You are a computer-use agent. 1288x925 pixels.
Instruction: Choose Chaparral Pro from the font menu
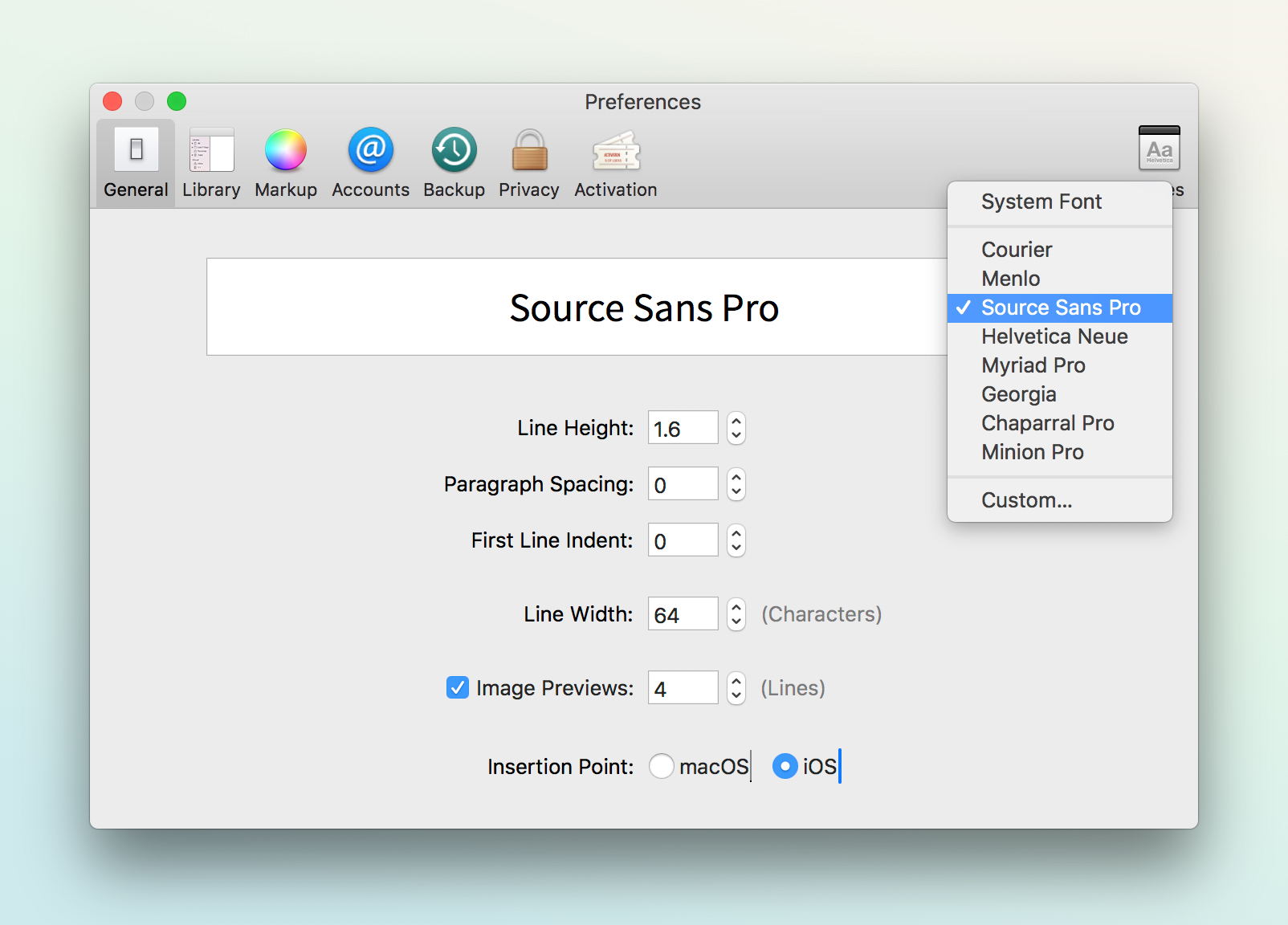coord(1060,423)
